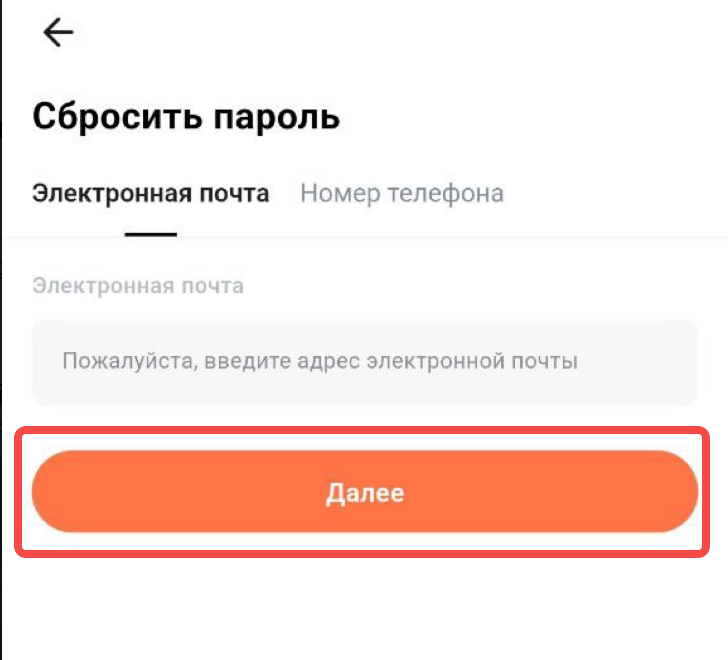
Task: Tap the left-pointing arrow at top
Action: coord(57,33)
